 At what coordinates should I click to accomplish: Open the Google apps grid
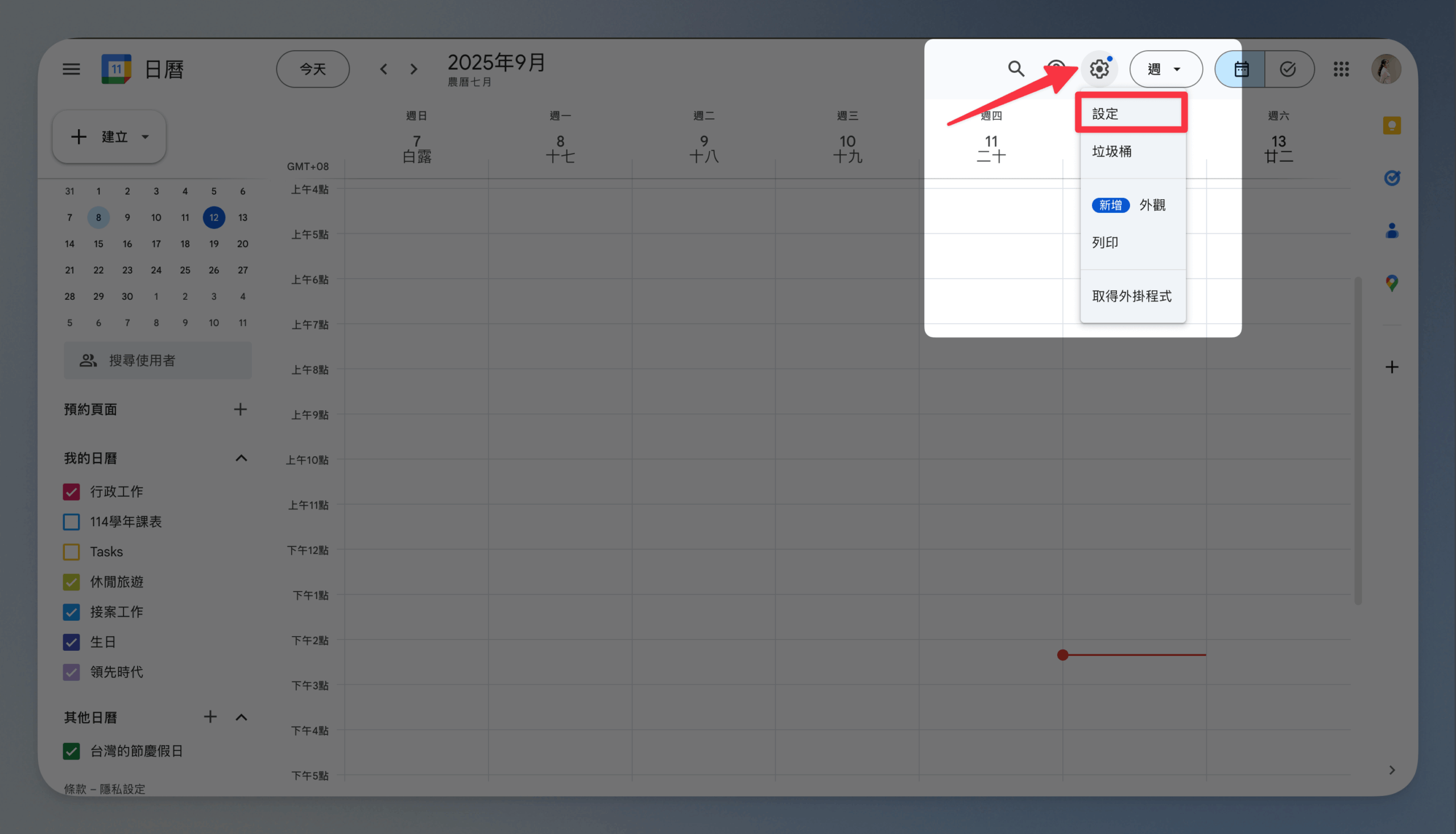click(1341, 69)
